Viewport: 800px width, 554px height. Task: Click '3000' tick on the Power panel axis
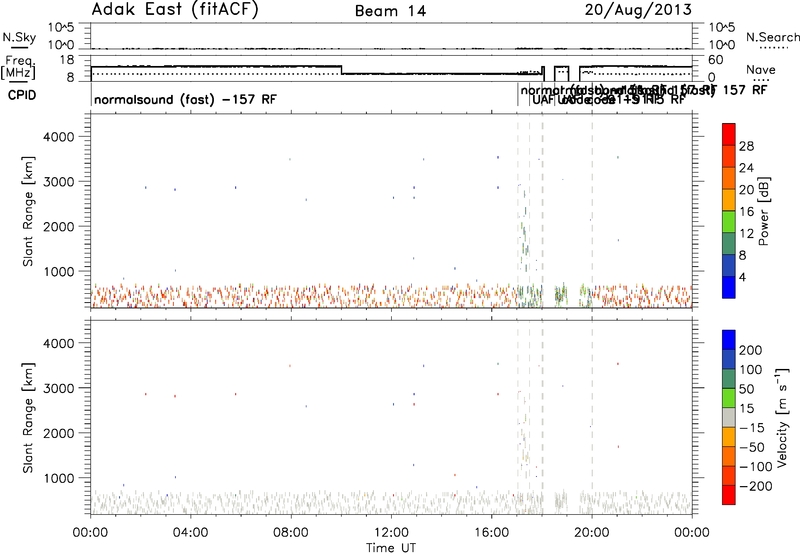(x=58, y=182)
